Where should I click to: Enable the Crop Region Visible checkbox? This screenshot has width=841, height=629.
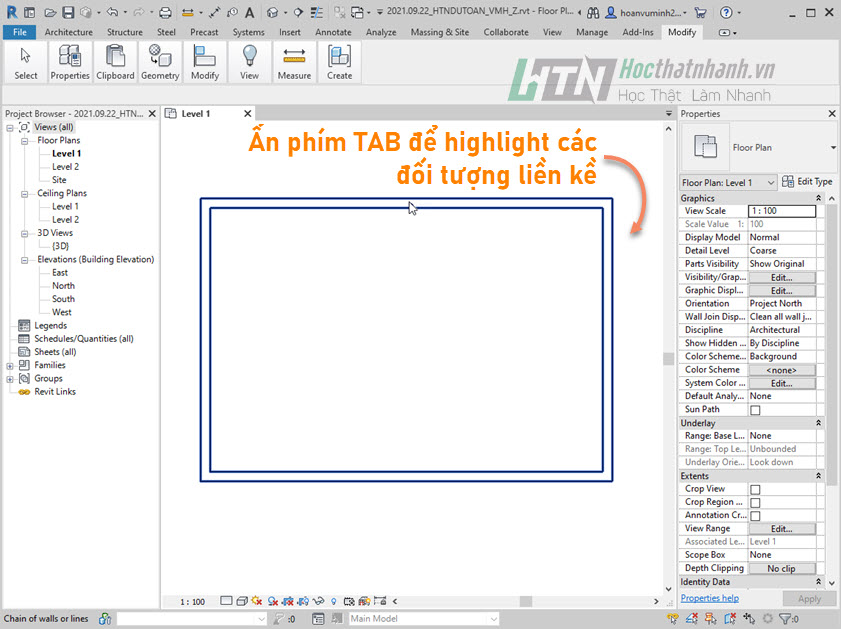[755, 502]
